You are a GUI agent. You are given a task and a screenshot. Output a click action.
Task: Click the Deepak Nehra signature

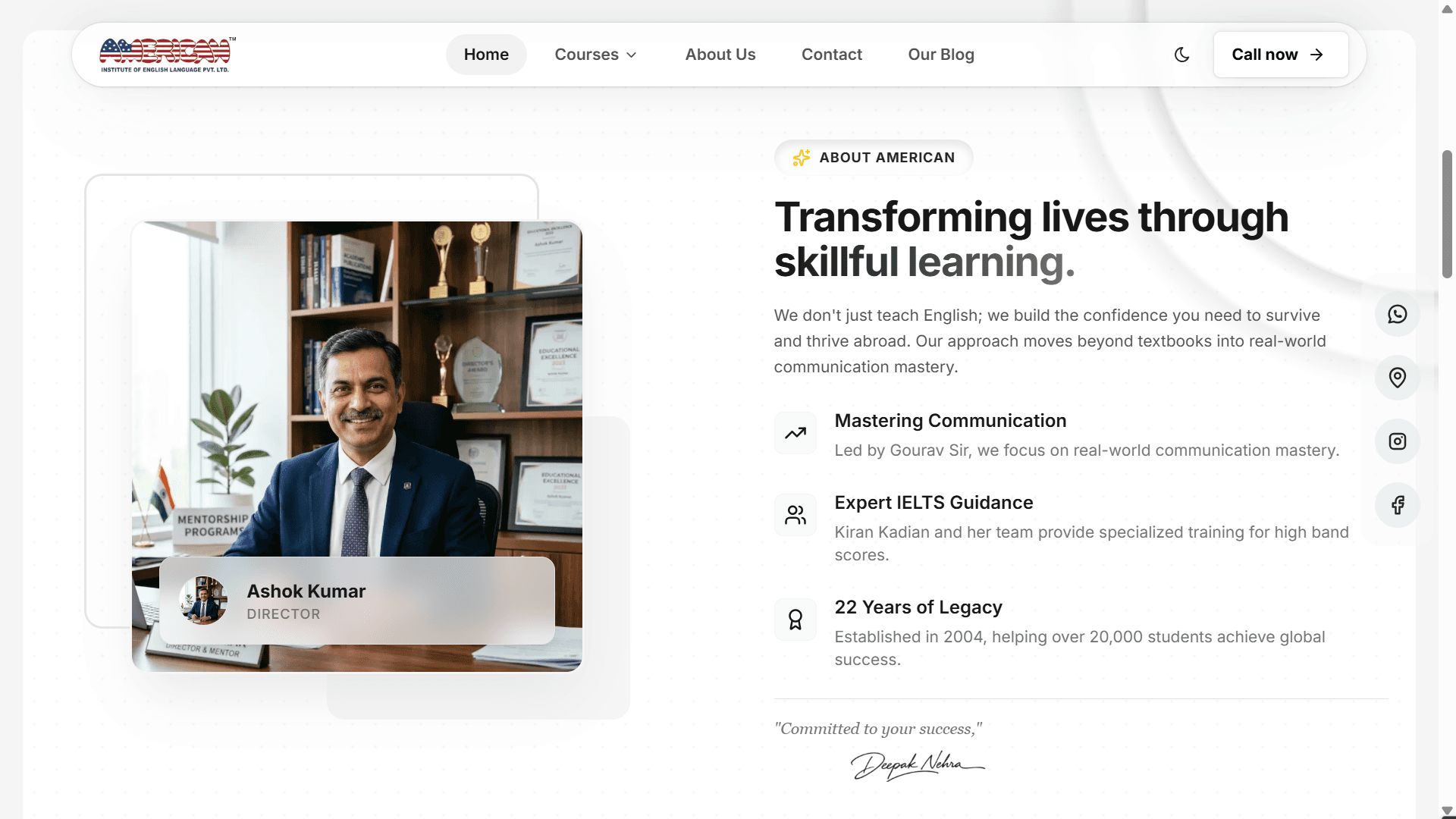pos(918,764)
